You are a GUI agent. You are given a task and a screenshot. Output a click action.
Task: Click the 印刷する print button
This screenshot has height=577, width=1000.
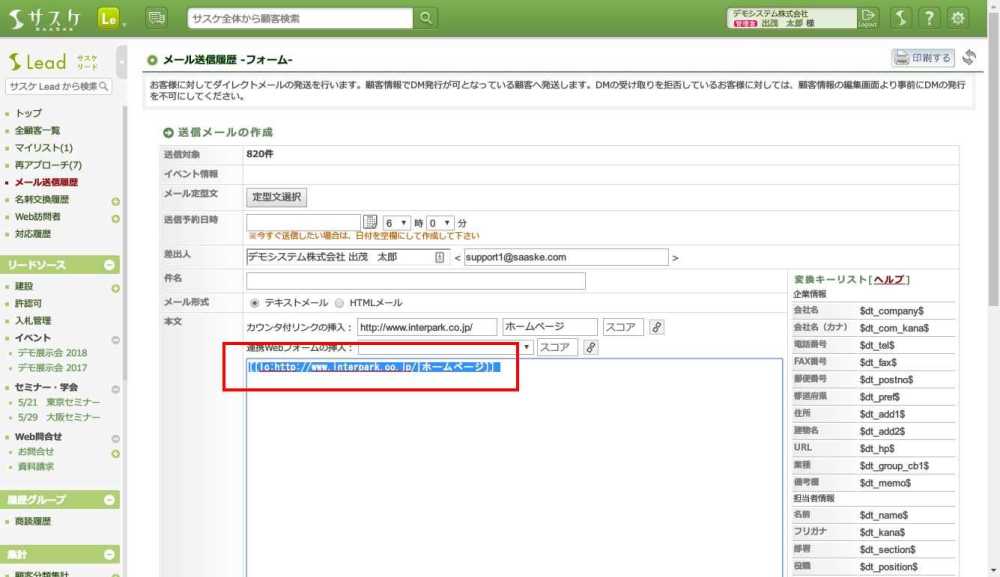tap(923, 58)
